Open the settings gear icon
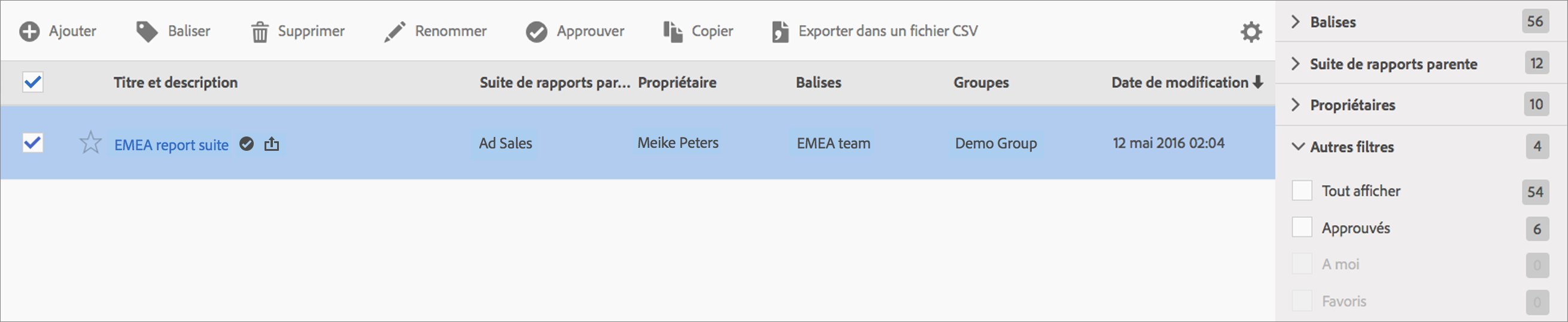Image resolution: width=1568 pixels, height=322 pixels. (x=1251, y=32)
